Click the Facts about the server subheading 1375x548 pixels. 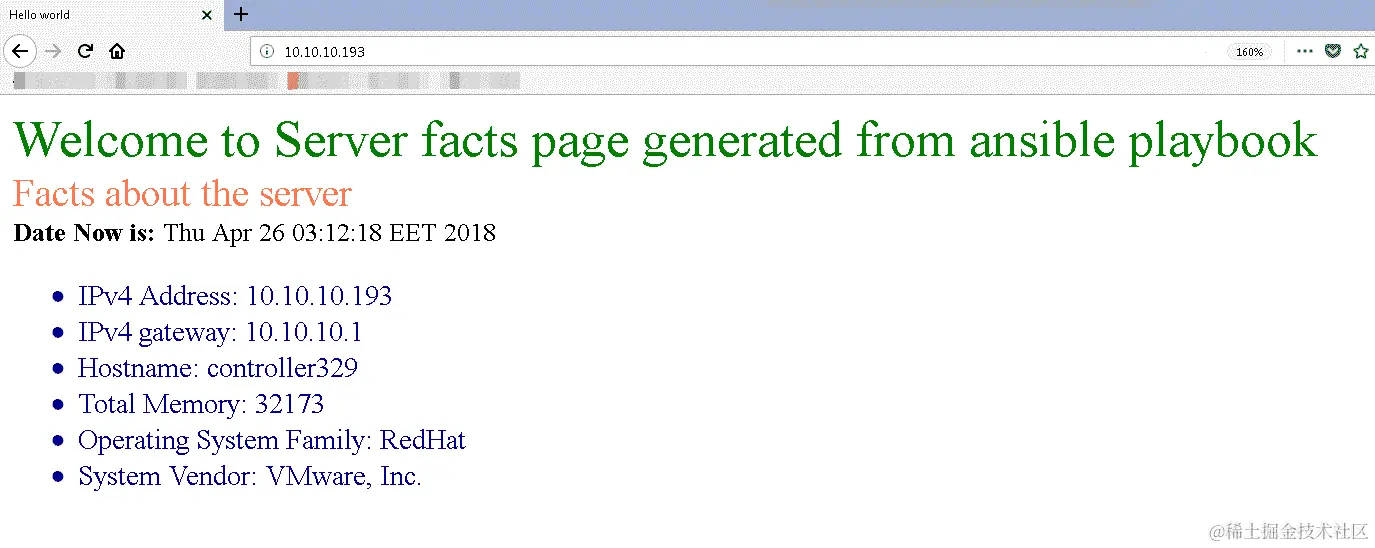coord(182,193)
